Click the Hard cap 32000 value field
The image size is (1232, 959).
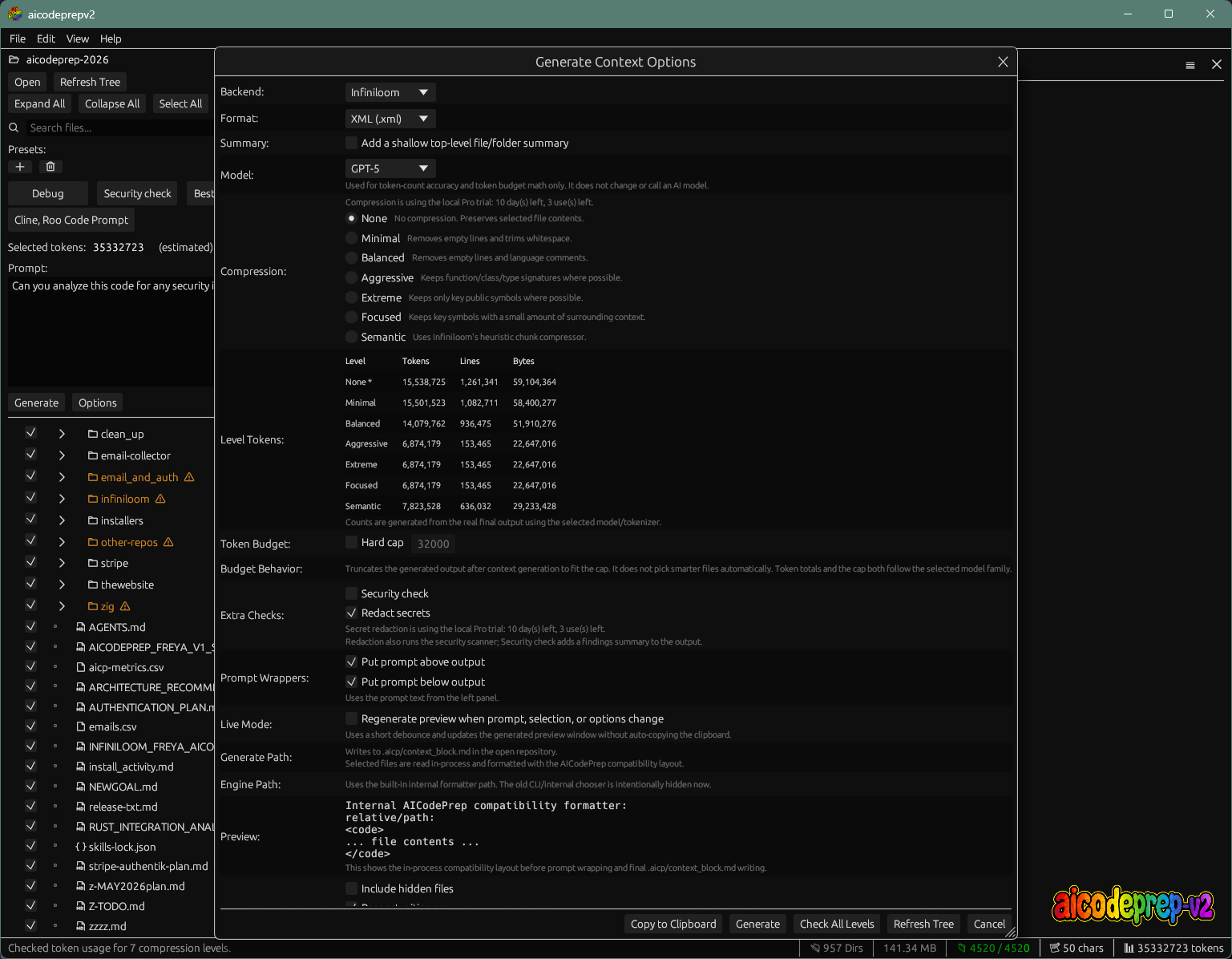click(x=433, y=544)
